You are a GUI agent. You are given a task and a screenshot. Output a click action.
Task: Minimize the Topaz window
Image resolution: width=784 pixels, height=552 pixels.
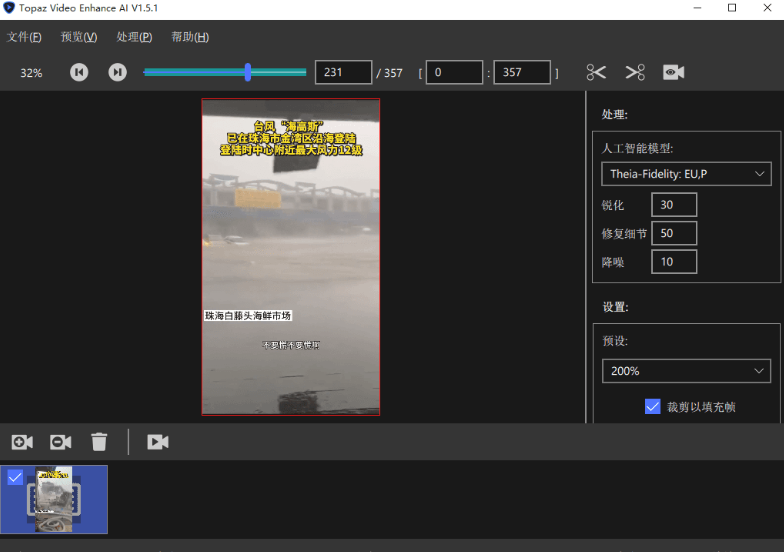click(697, 8)
